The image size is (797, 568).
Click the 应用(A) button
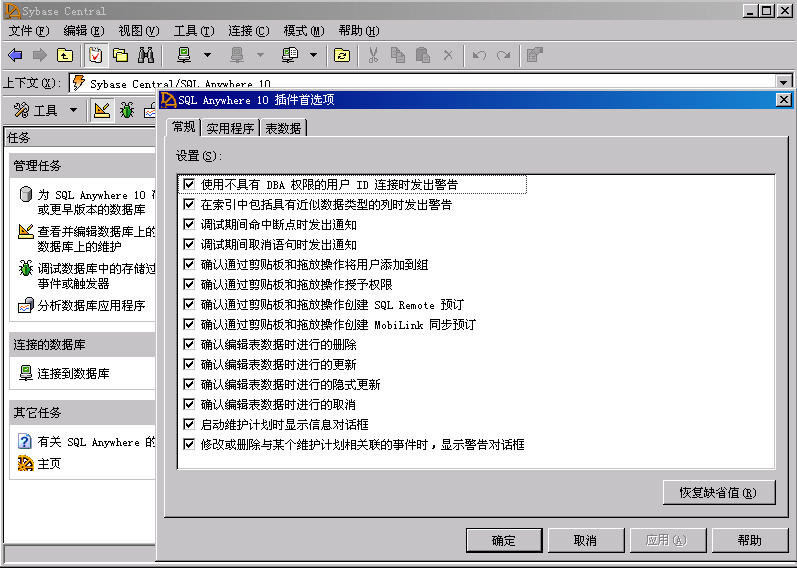668,540
